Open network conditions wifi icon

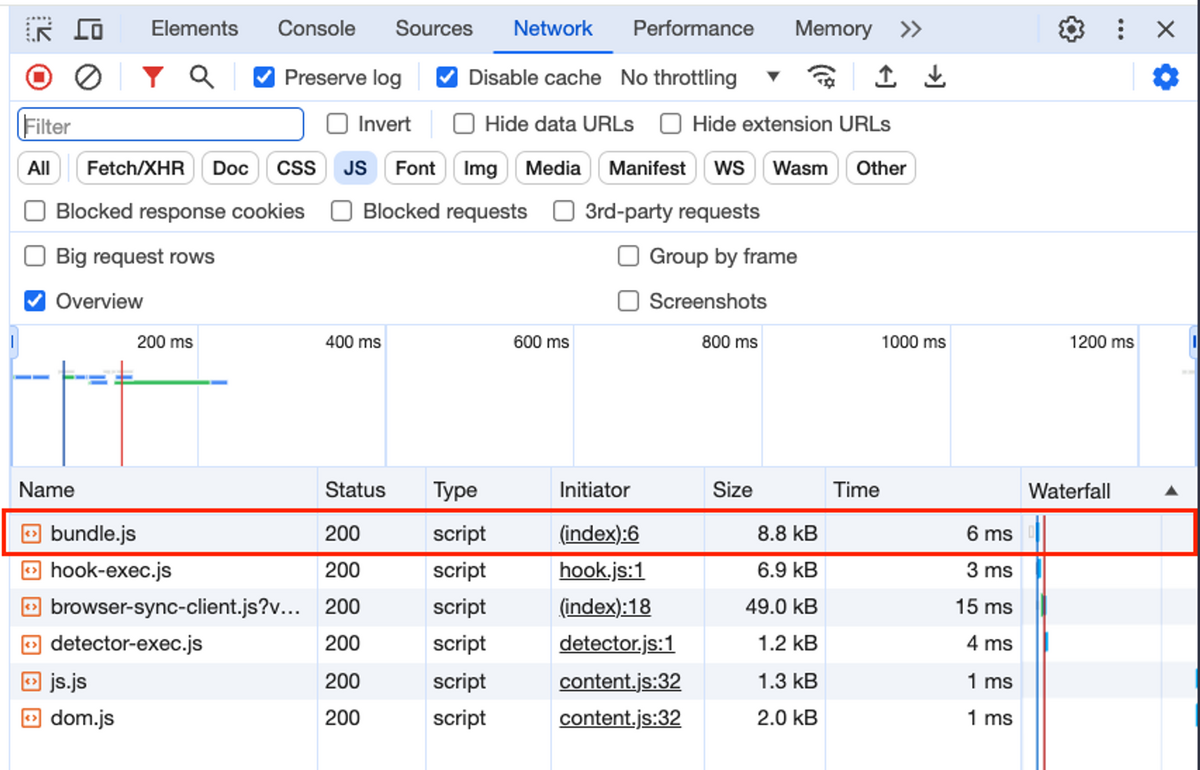click(x=822, y=77)
